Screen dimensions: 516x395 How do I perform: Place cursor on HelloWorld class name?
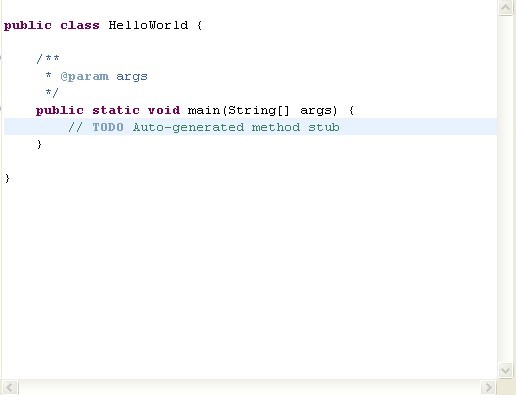(x=148, y=25)
